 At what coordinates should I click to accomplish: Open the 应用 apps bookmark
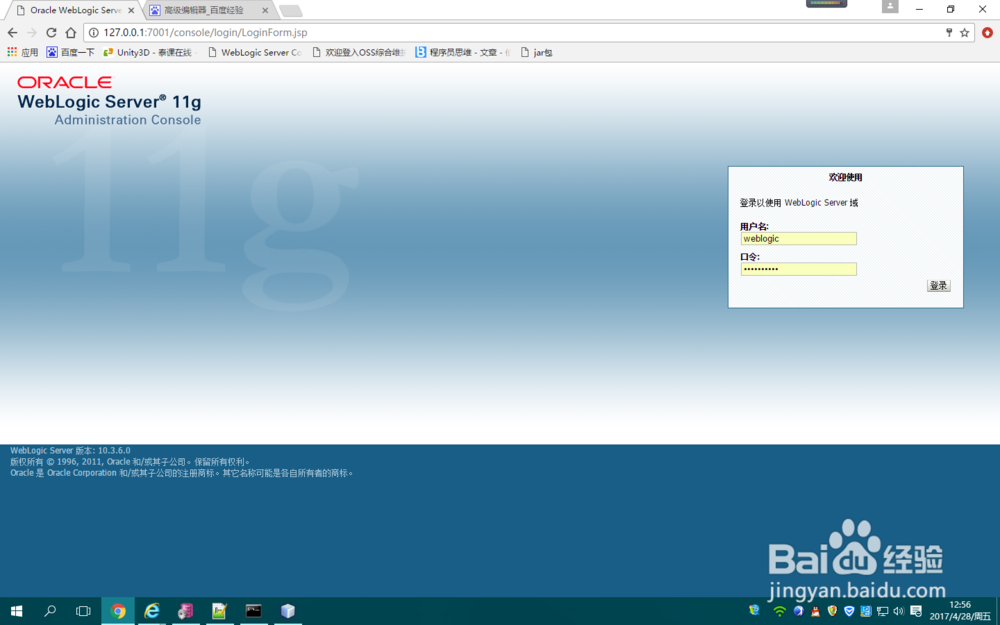point(23,52)
